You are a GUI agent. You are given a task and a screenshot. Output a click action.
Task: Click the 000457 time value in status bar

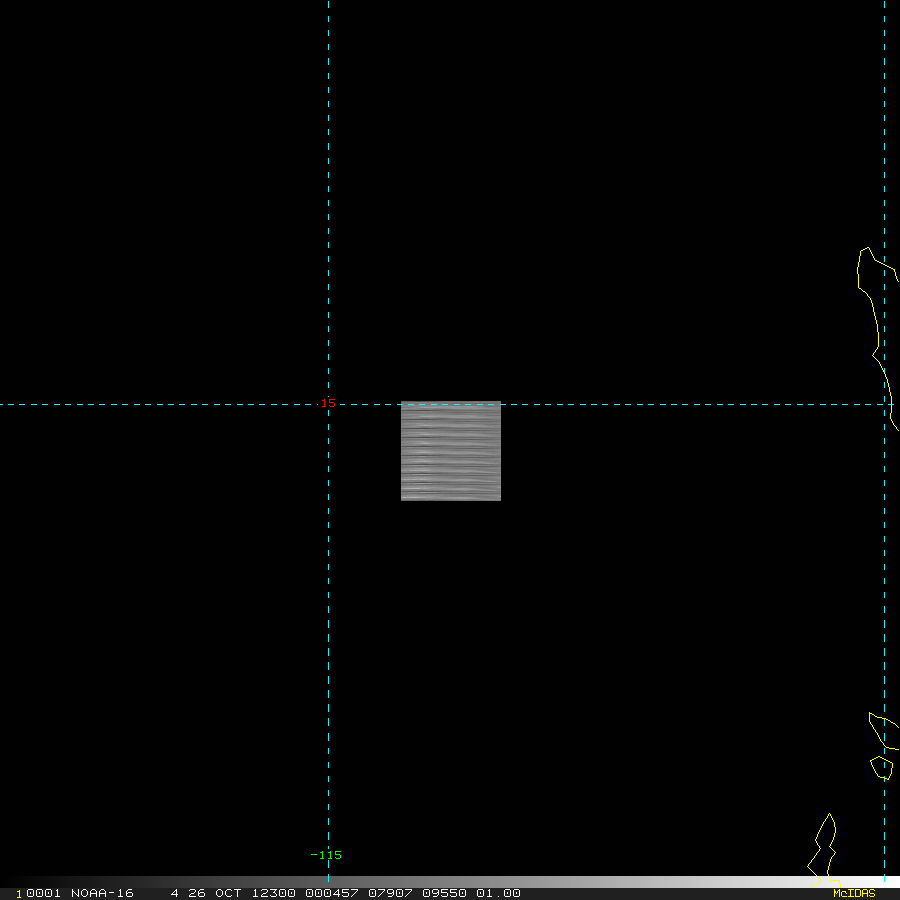click(x=332, y=893)
